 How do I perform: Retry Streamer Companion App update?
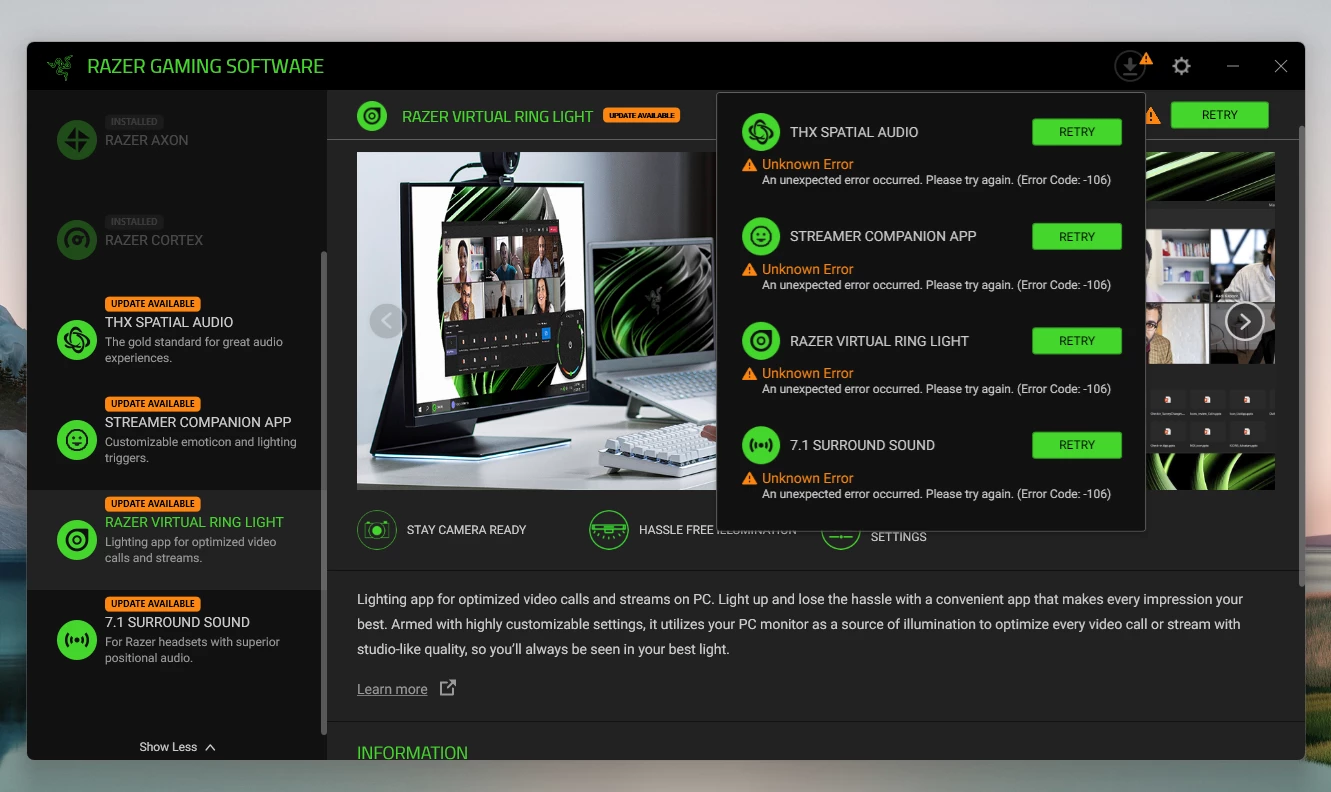[1077, 237]
